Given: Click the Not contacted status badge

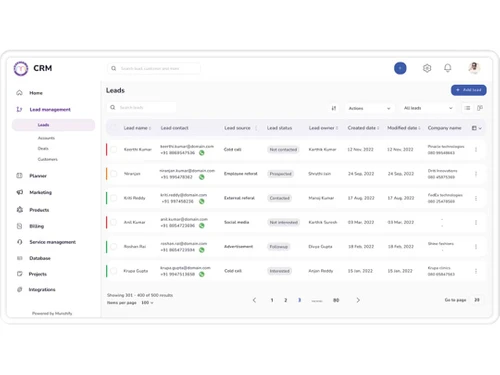Looking at the screenshot, I should coord(283,150).
